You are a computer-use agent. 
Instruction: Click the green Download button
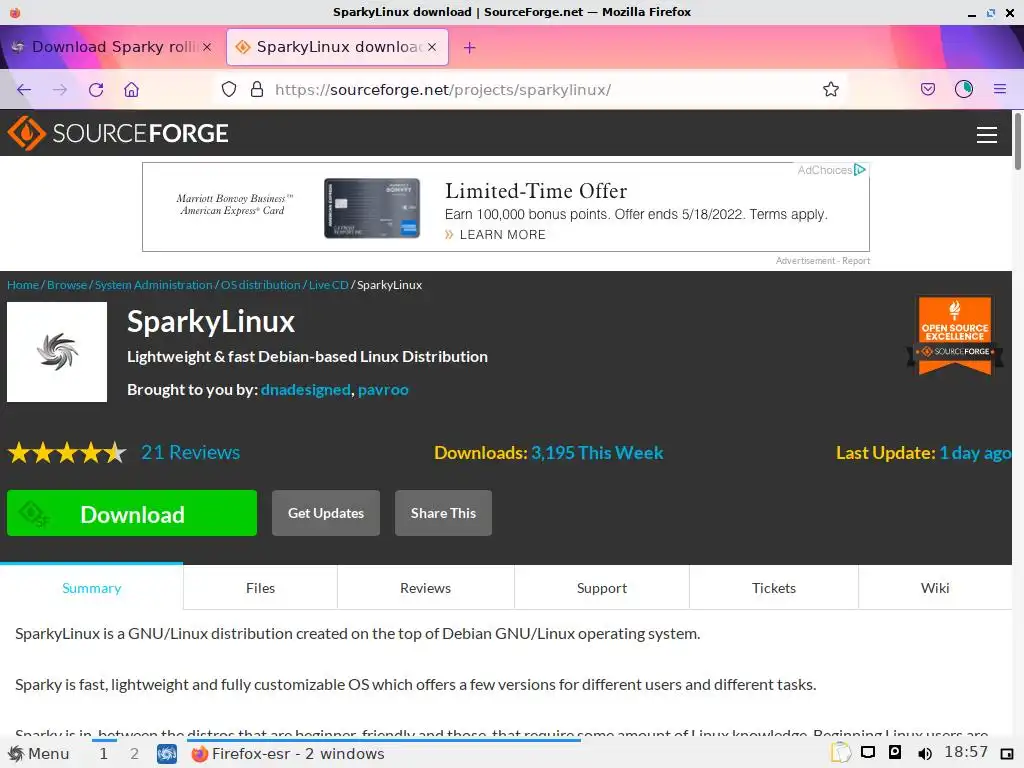[132, 513]
